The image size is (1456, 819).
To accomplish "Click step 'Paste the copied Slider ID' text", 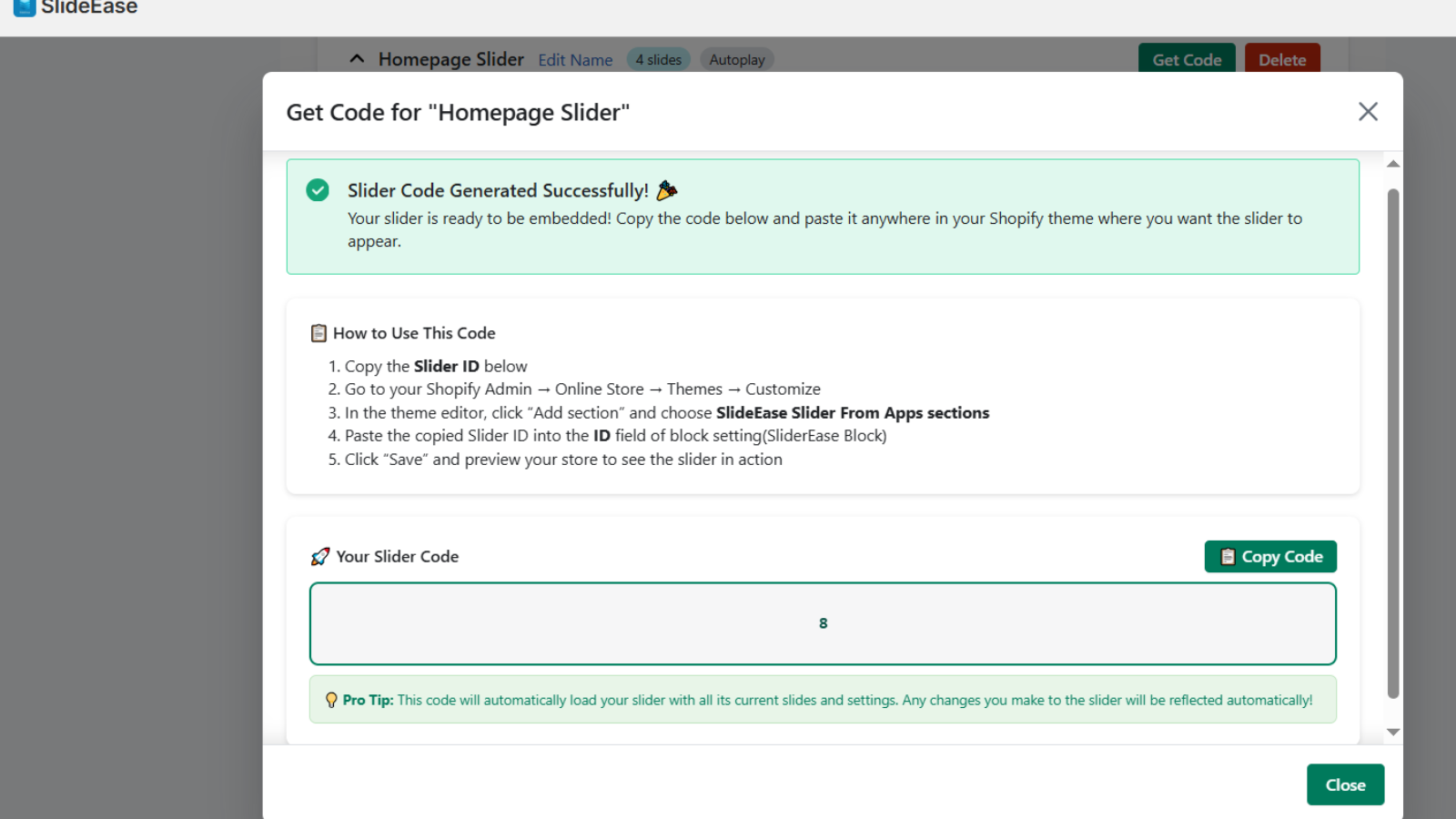I will 615,436.
